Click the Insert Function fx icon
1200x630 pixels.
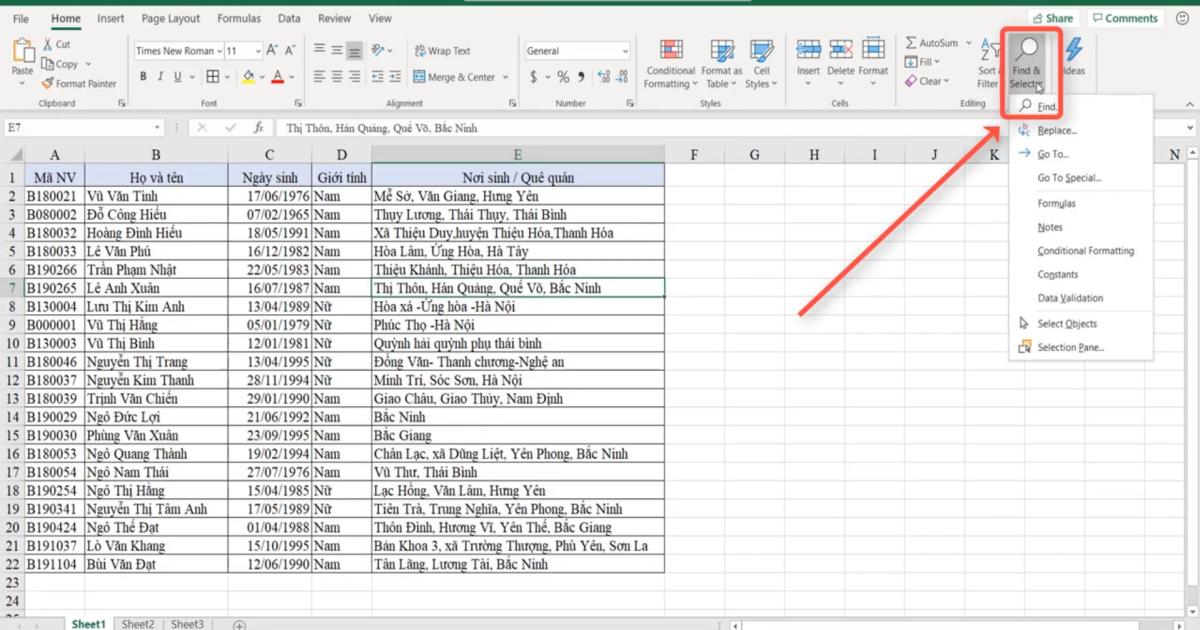[258, 128]
